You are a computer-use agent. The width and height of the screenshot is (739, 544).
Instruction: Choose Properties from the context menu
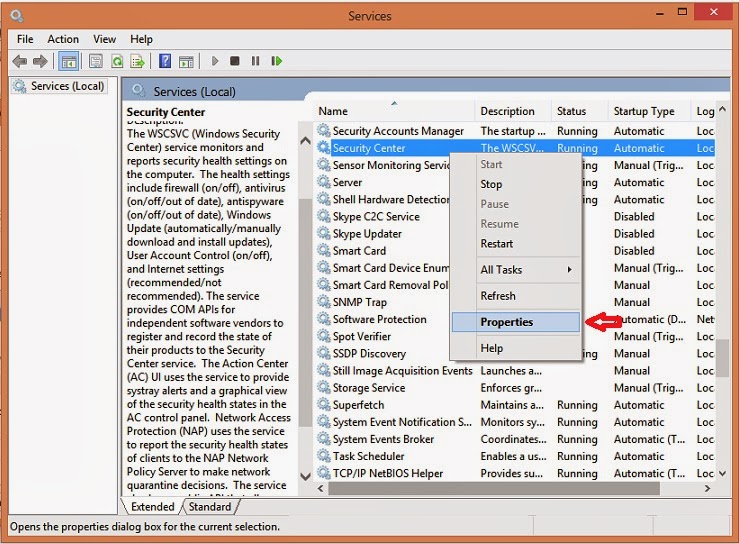516,322
